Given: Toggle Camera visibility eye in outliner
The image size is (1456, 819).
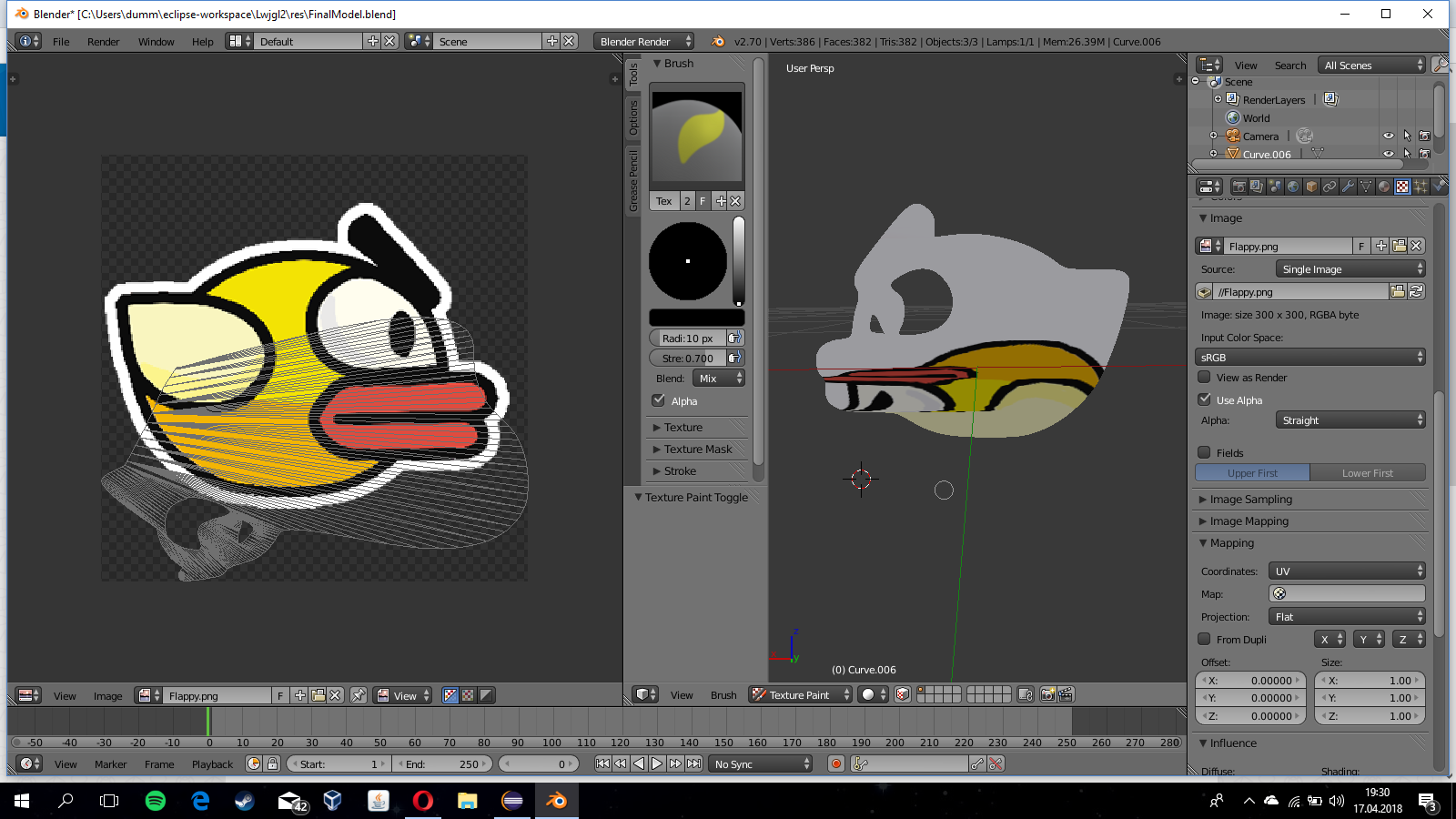Looking at the screenshot, I should click(1389, 136).
